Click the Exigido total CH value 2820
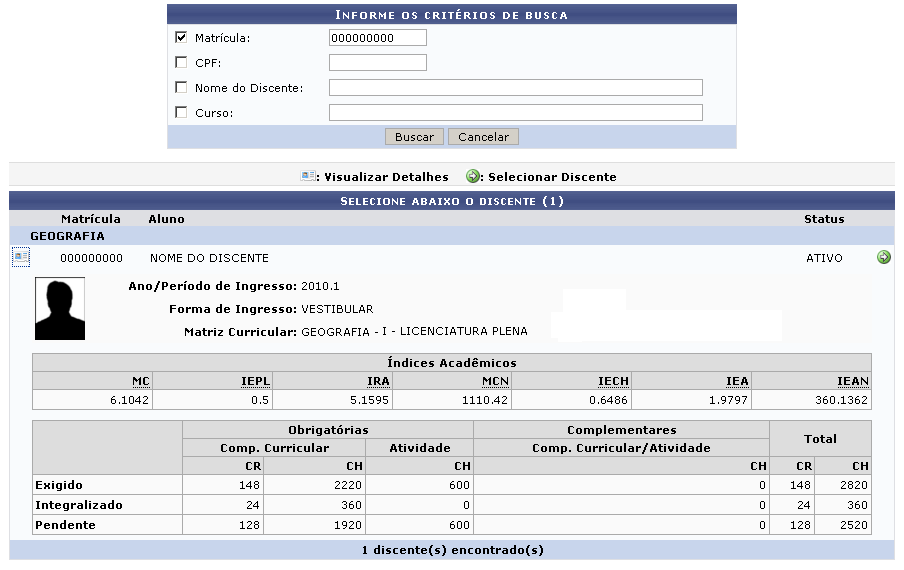This screenshot has height=570, width=904. pyautogui.click(x=854, y=485)
